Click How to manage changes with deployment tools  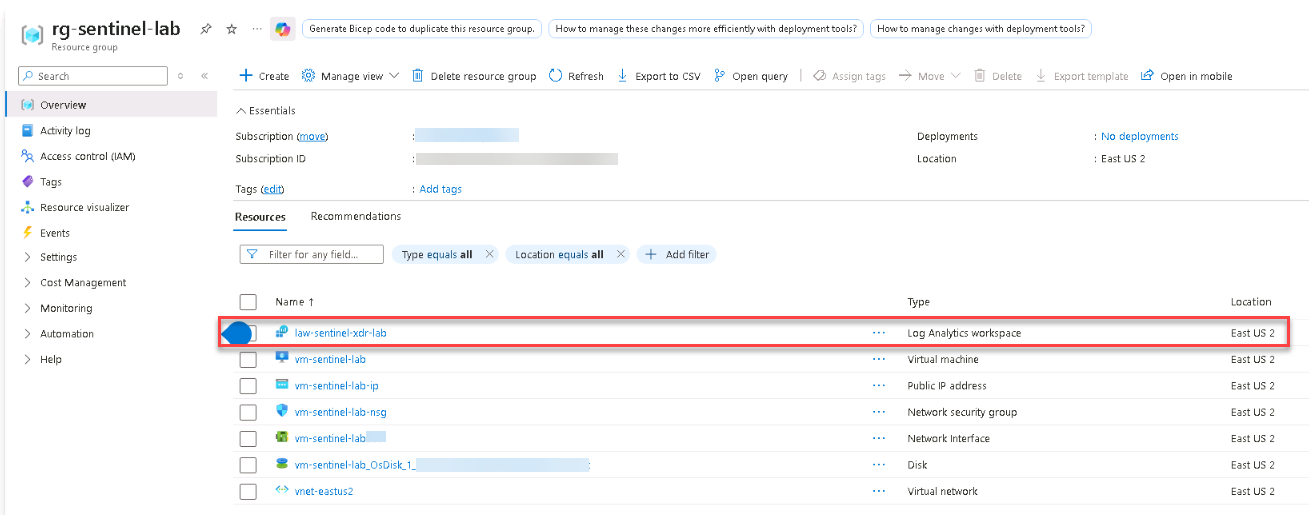coord(981,29)
